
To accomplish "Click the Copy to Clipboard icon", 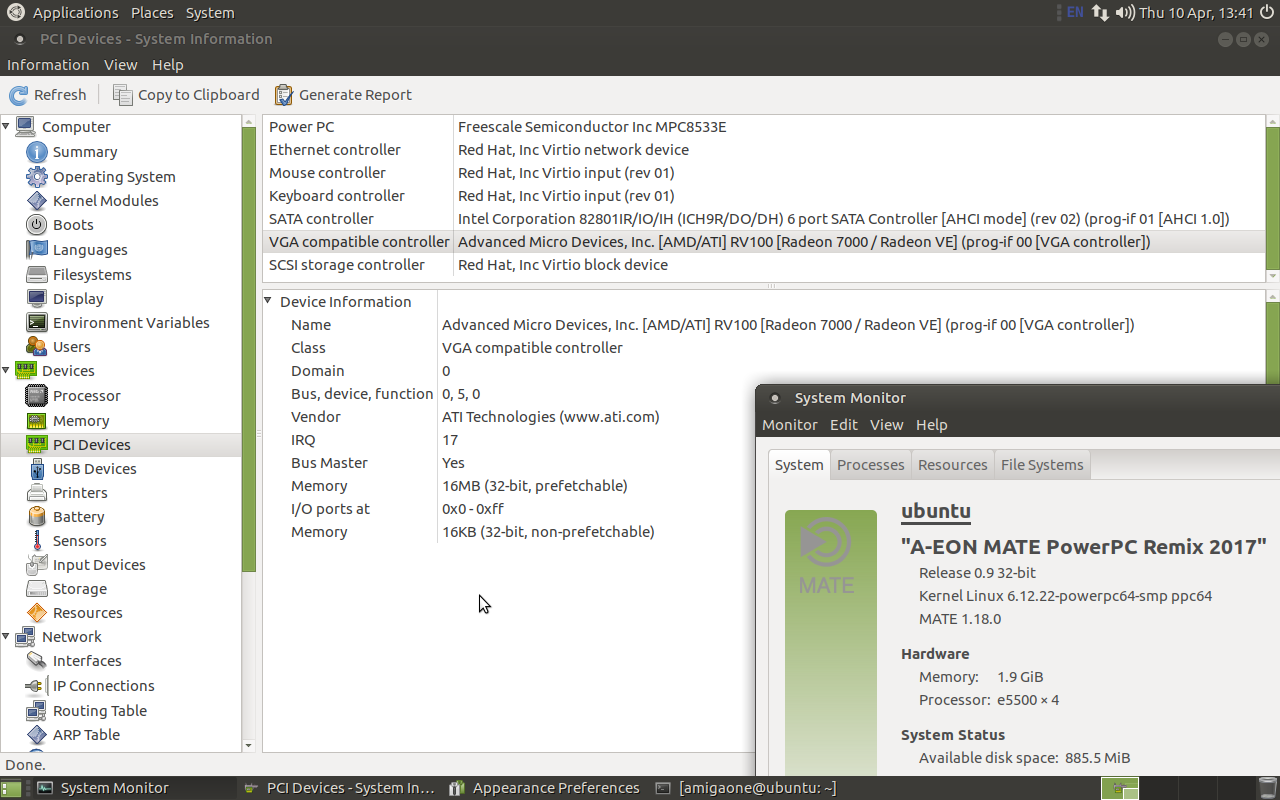I will pos(123,95).
